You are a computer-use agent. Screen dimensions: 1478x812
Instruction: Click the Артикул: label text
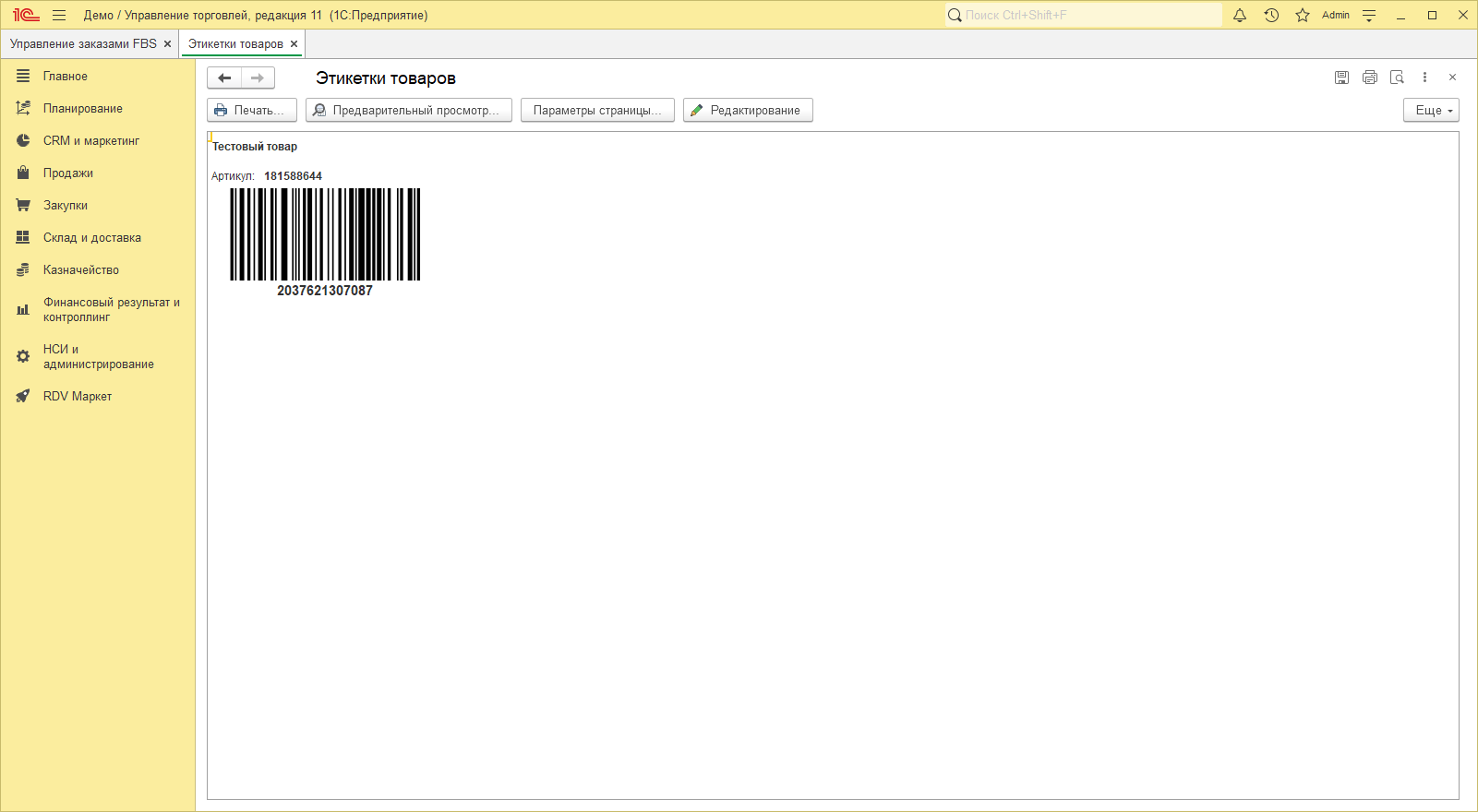click(233, 176)
